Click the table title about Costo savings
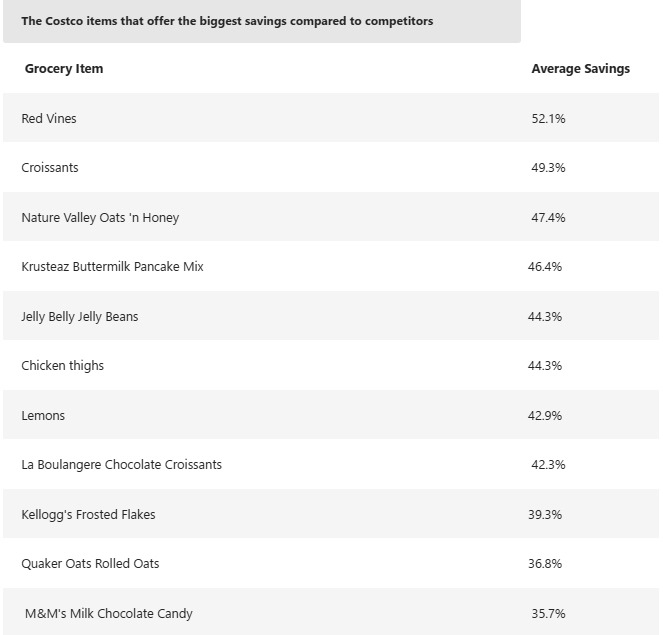 [x=227, y=21]
